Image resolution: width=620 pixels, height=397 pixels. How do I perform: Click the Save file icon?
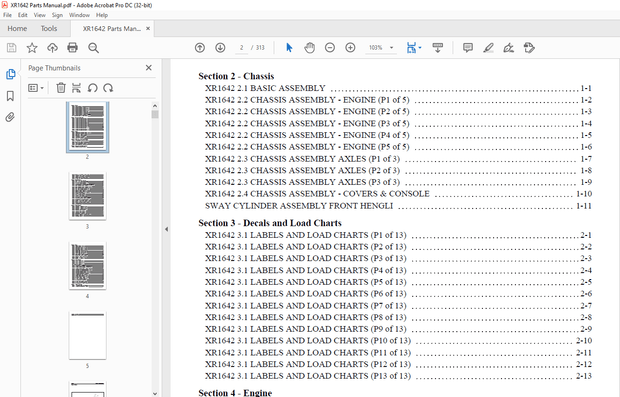[11, 48]
